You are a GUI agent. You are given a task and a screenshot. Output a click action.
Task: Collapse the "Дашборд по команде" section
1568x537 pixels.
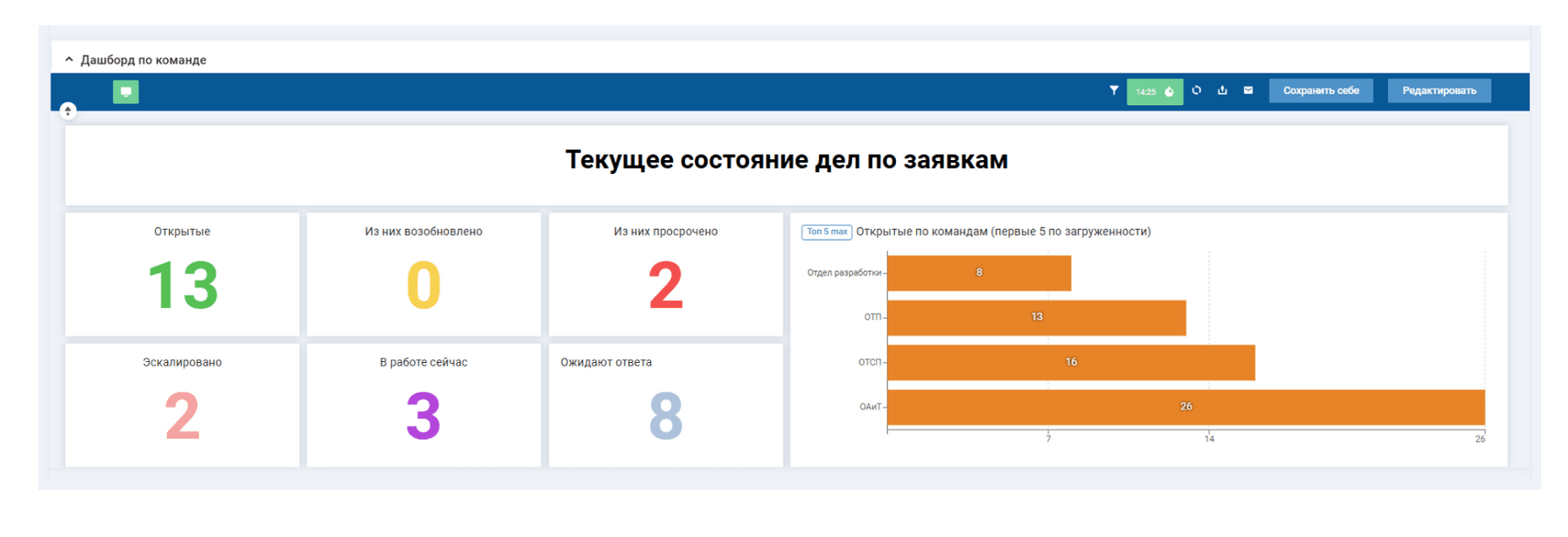pos(69,59)
